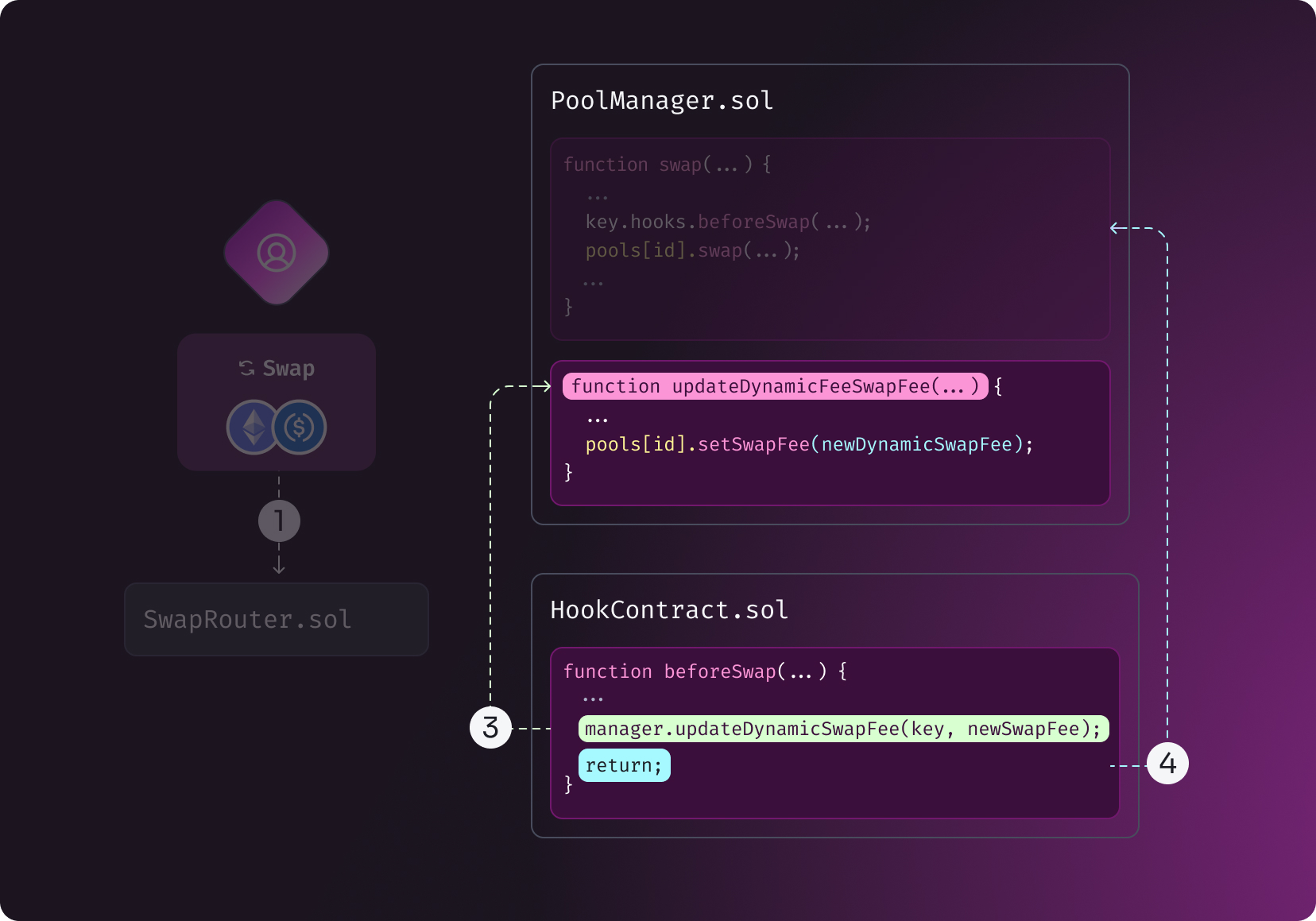Select the PoolManager.sol title
The image size is (1316, 921).
coord(661,101)
